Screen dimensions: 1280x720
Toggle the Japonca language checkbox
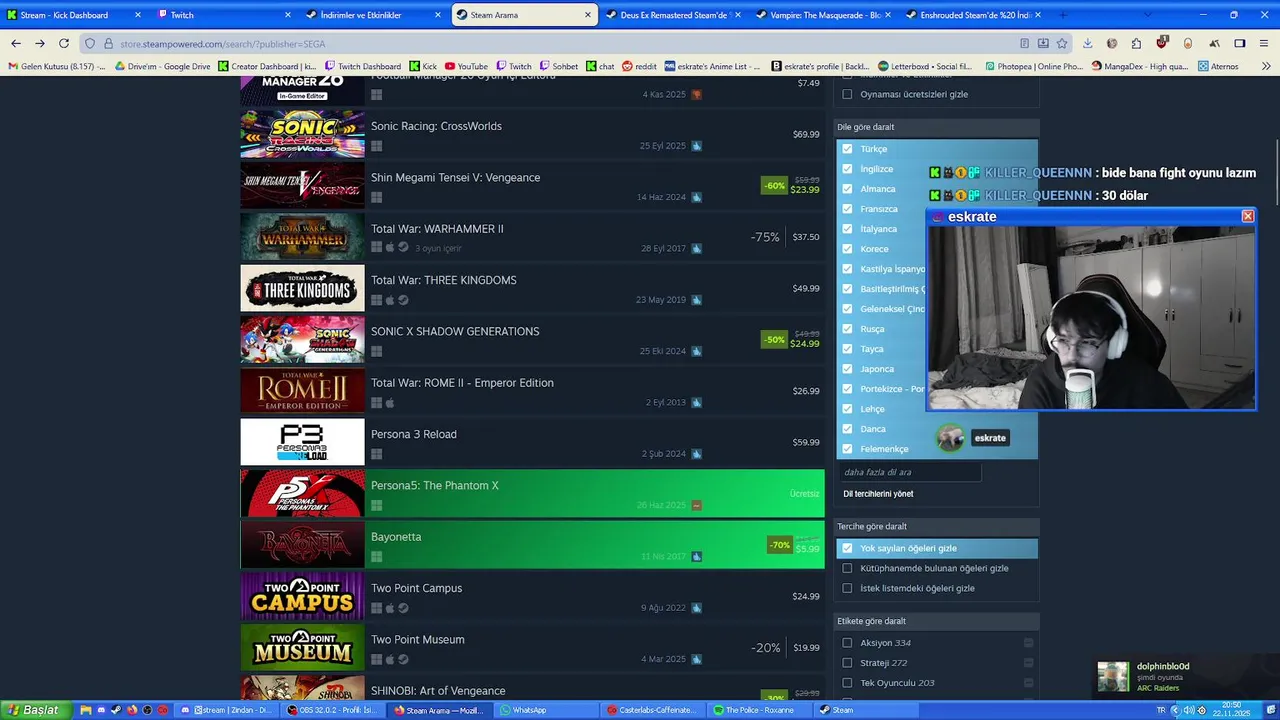pos(847,369)
